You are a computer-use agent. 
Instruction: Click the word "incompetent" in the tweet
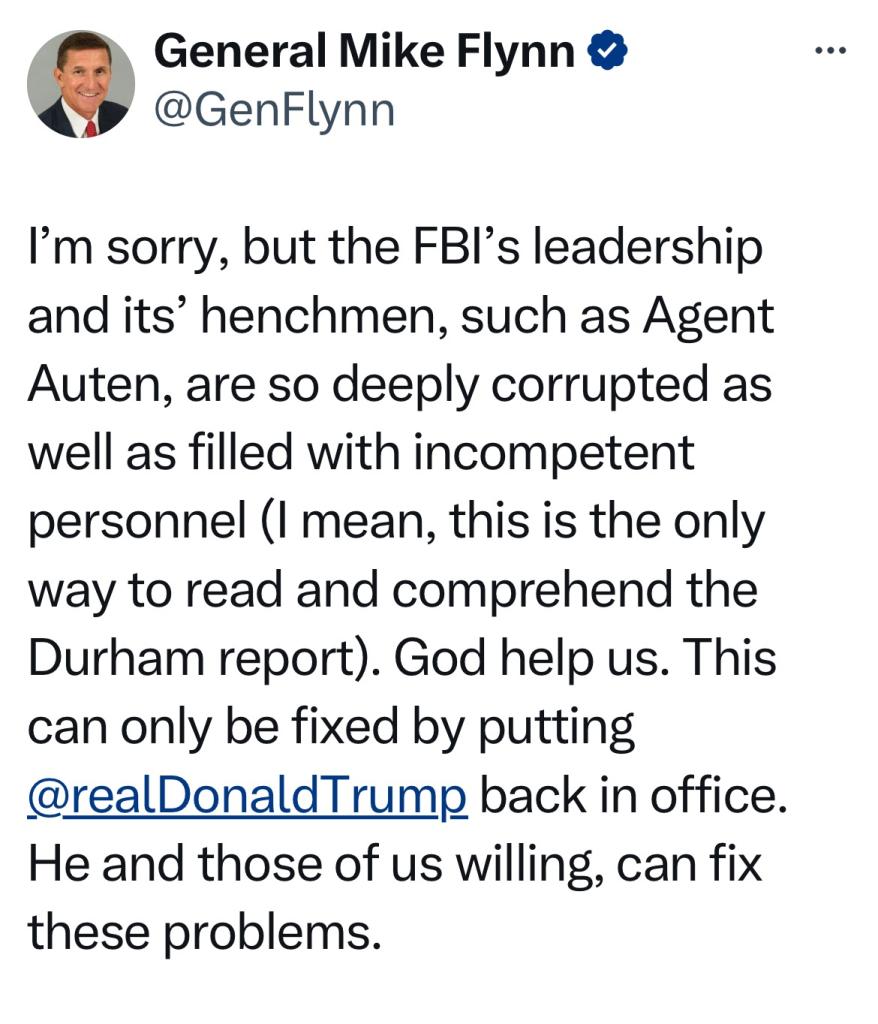pyautogui.click(x=554, y=455)
